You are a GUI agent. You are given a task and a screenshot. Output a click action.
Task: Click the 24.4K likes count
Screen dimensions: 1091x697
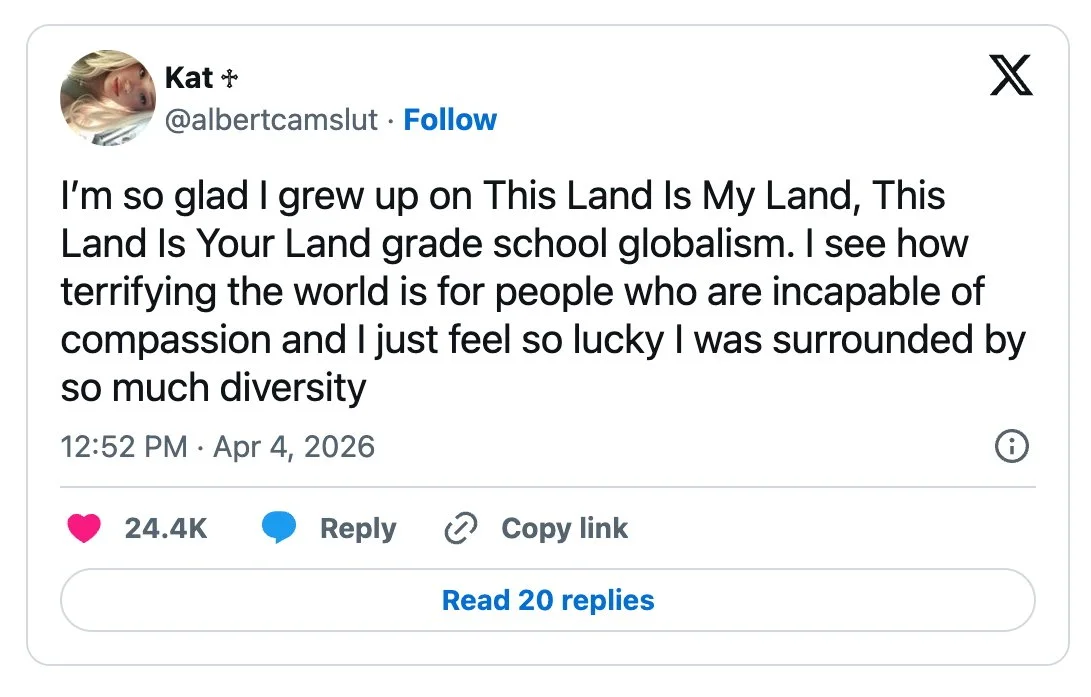166,528
